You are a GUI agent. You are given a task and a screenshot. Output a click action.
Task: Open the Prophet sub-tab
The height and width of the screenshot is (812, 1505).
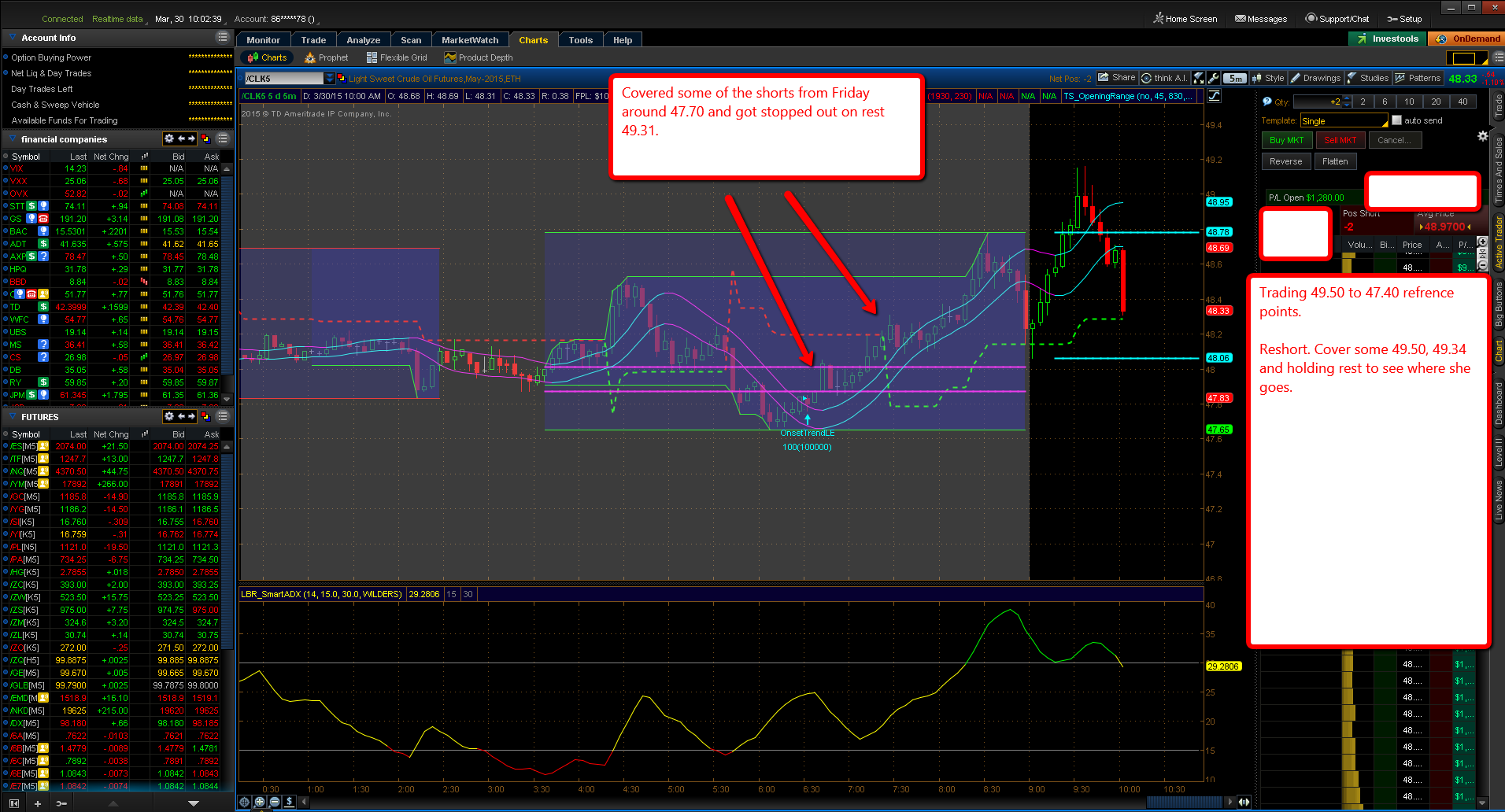click(x=326, y=57)
